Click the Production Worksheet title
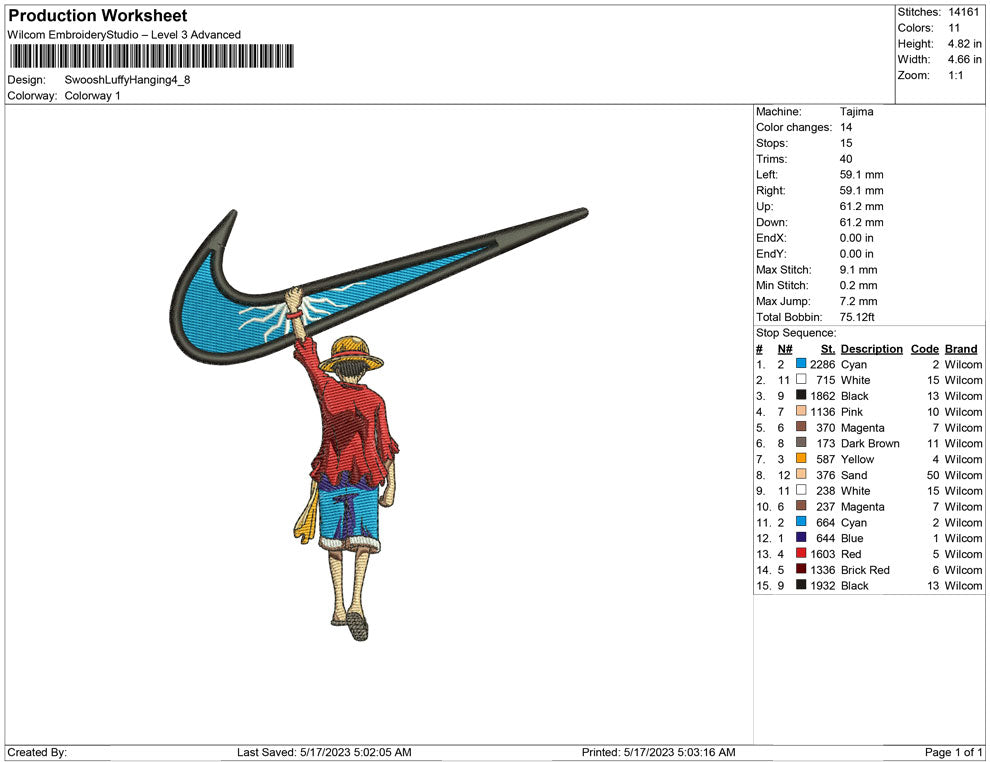990x762 pixels. 98,16
